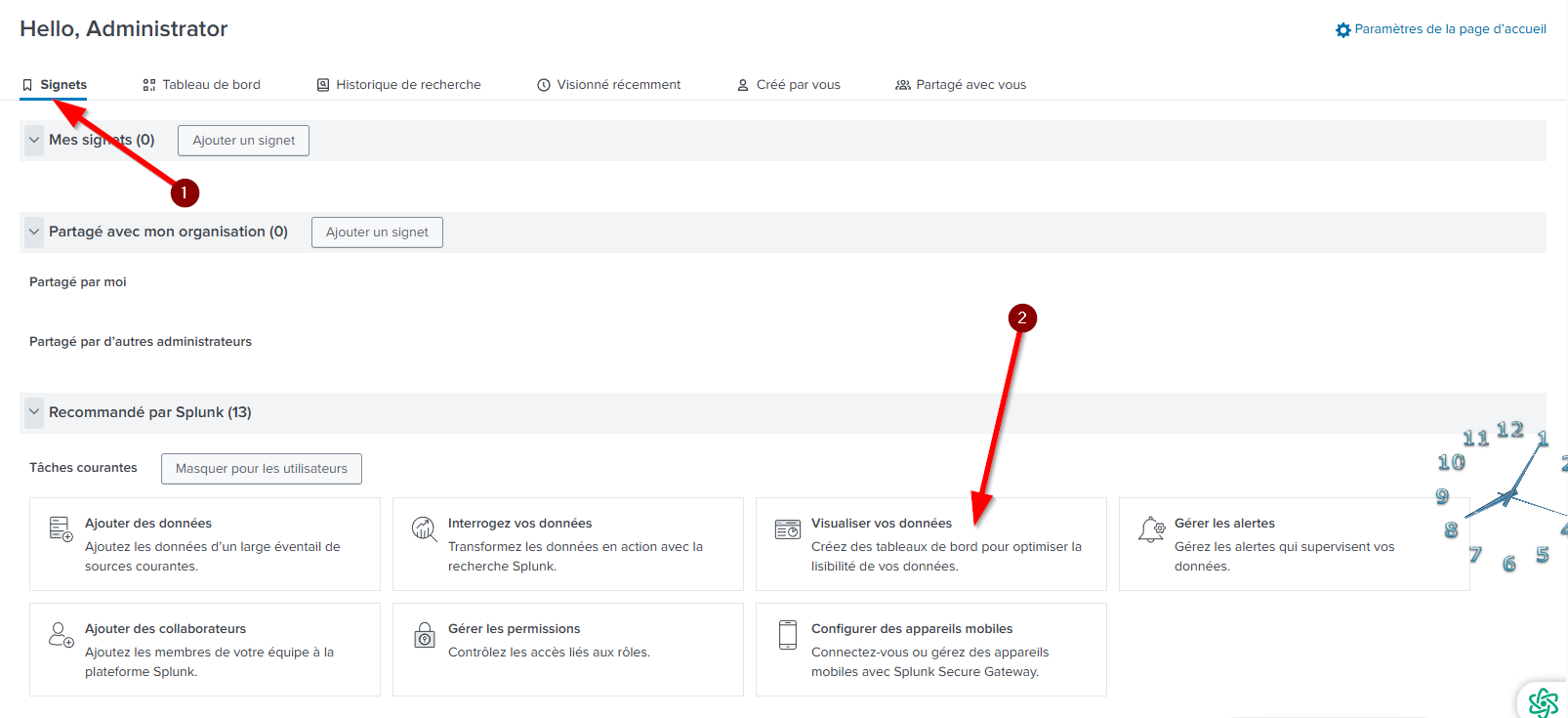
Task: Click the Ajouter des collaborateurs user icon
Action: point(61,635)
